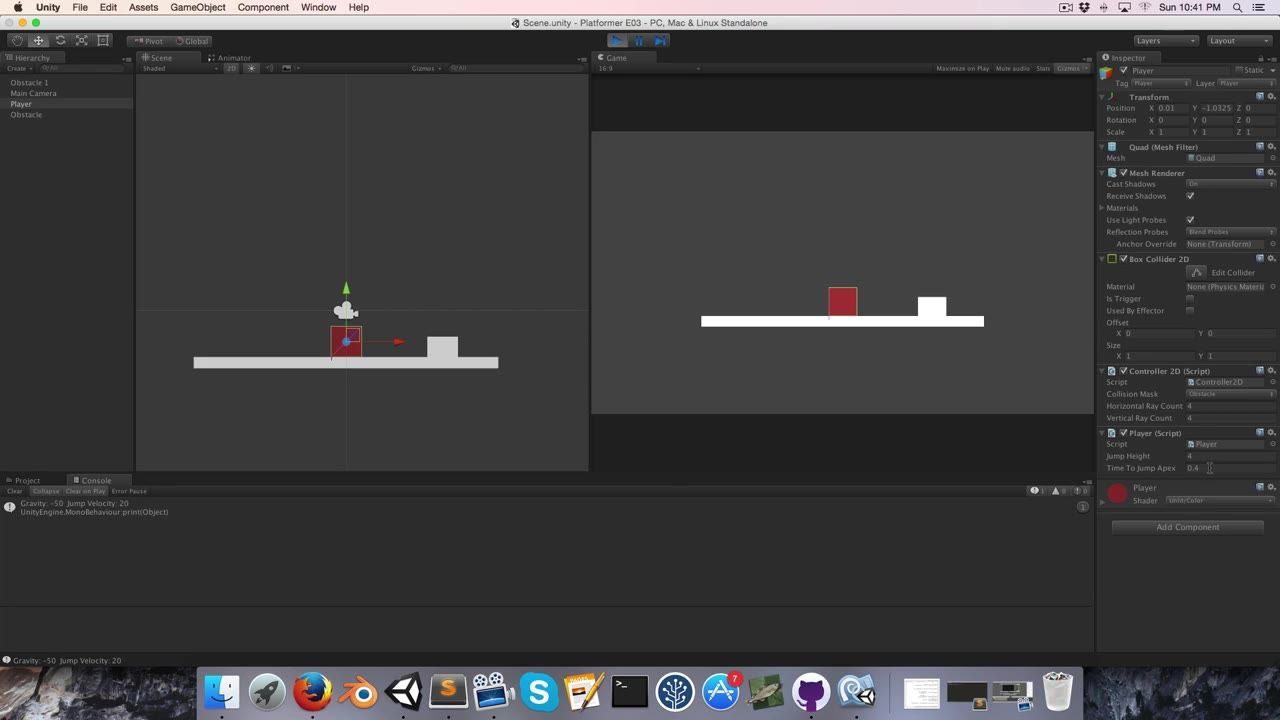The height and width of the screenshot is (720, 1280).
Task: Launch Firefox from the dock
Action: click(313, 692)
